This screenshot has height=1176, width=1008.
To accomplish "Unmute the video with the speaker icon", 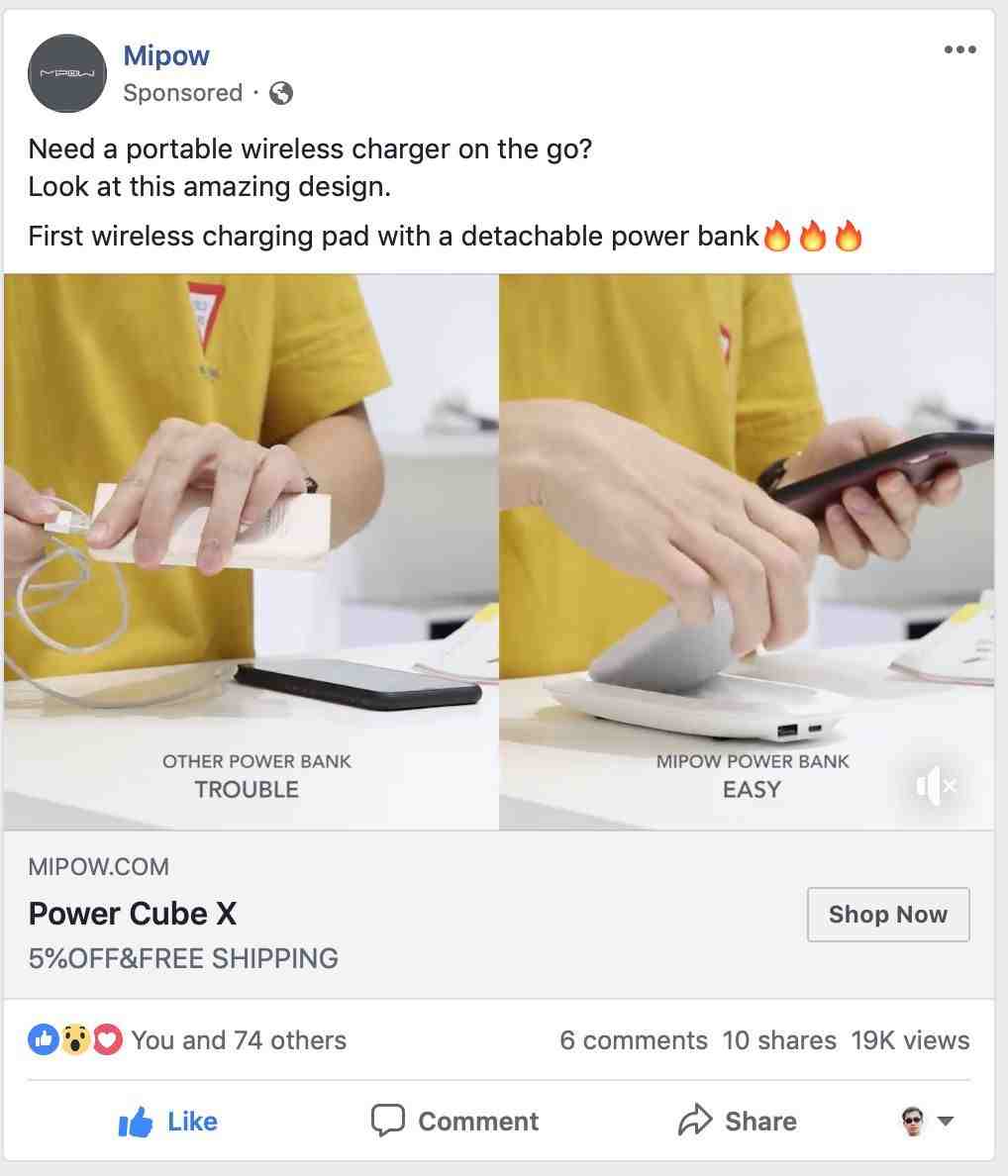I will [936, 786].
